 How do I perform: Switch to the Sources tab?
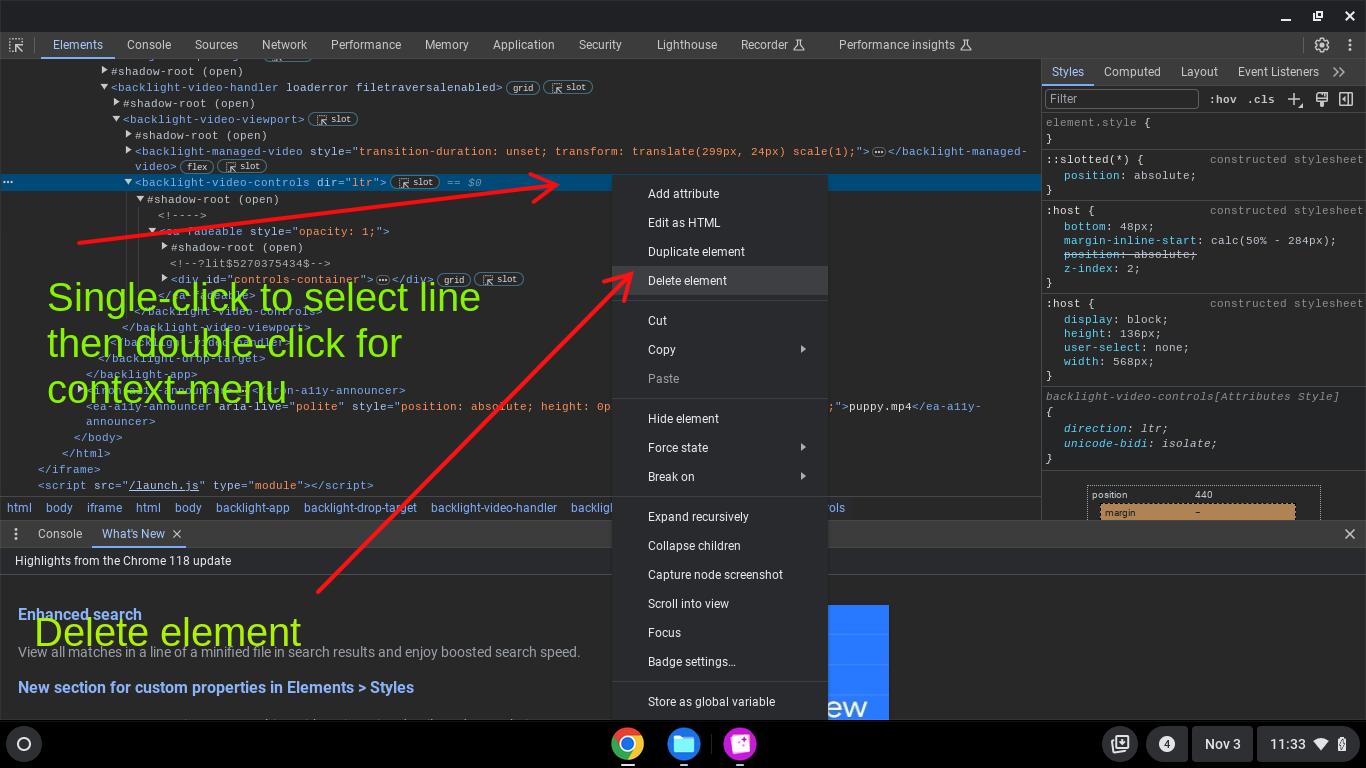(x=216, y=45)
